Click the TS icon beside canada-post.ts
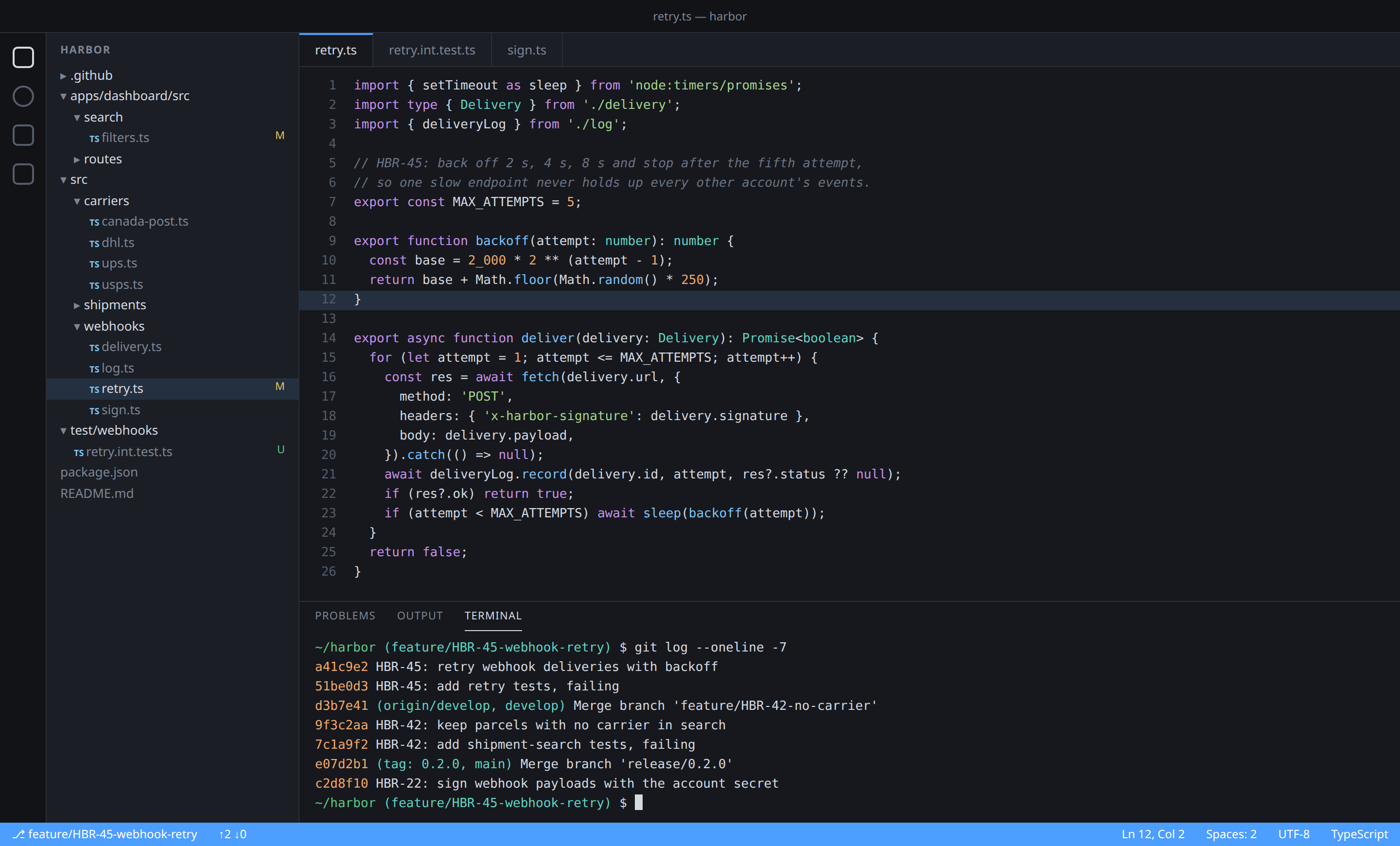This screenshot has height=846, width=1400. pyautogui.click(x=94, y=222)
